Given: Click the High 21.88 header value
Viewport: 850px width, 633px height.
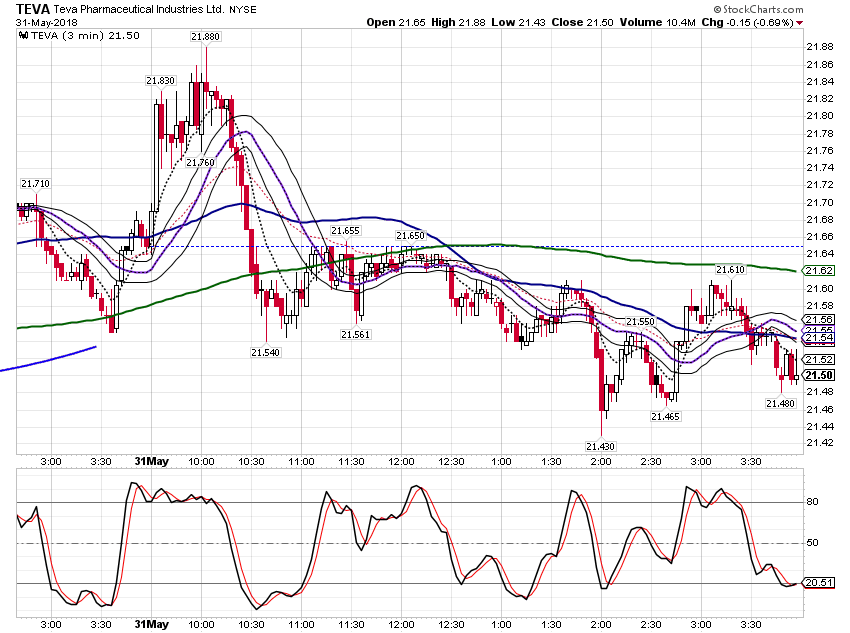Looking at the screenshot, I should [458, 22].
